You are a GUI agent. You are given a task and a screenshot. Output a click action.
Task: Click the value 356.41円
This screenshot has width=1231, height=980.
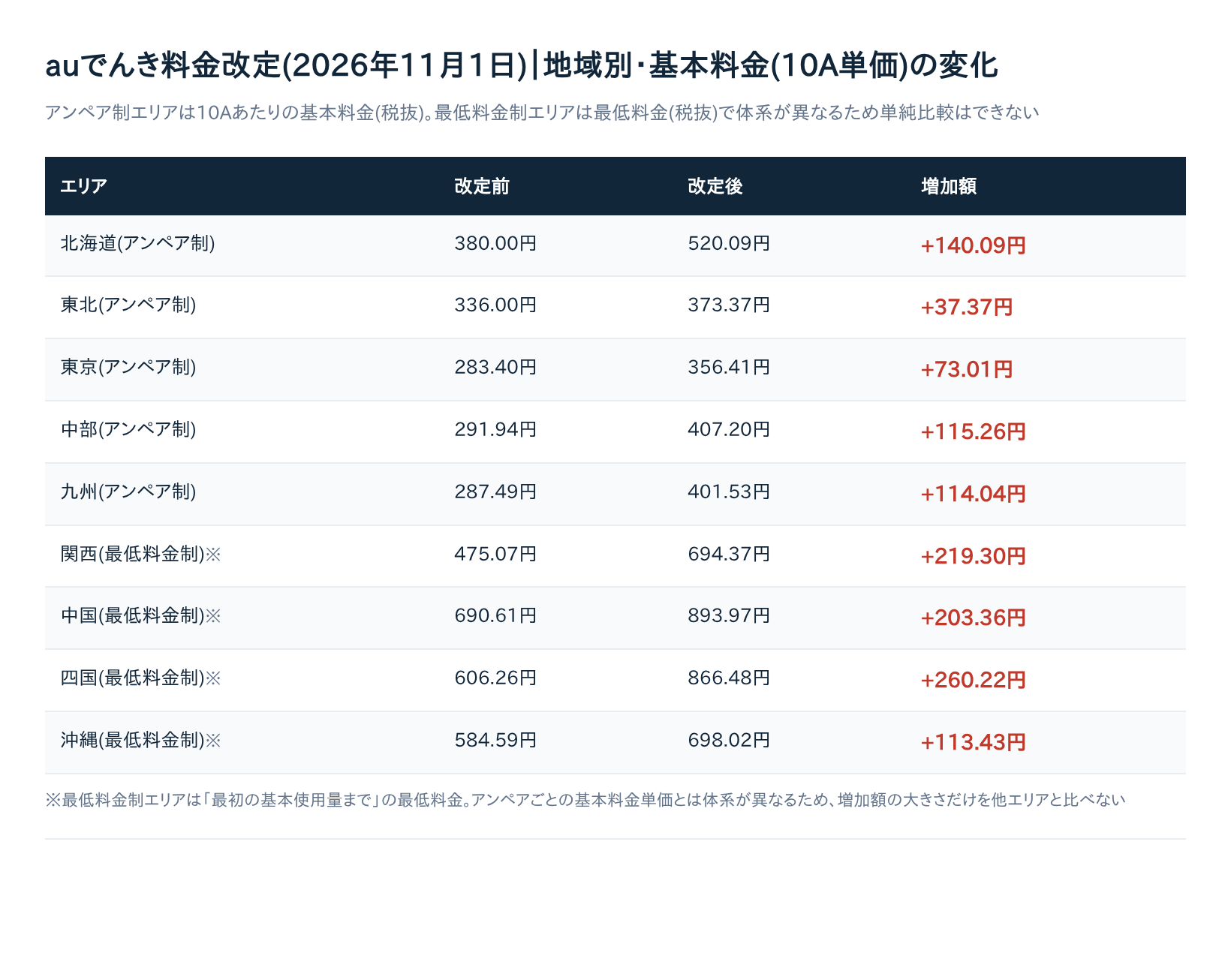(x=729, y=367)
